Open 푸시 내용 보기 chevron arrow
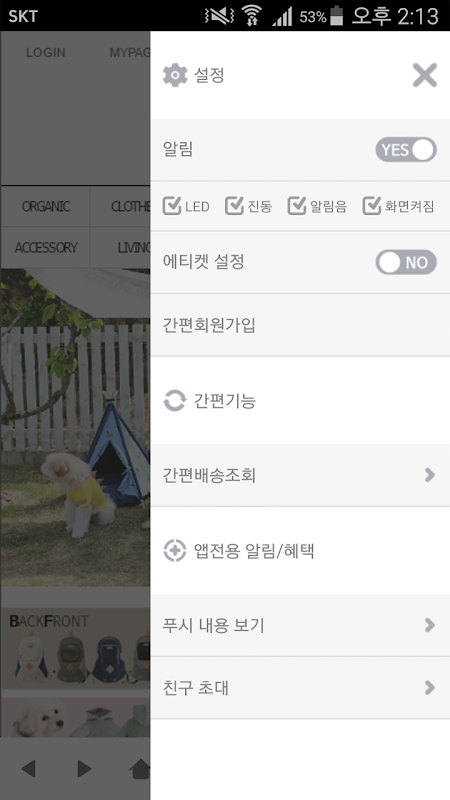The image size is (450, 800). (x=430, y=625)
